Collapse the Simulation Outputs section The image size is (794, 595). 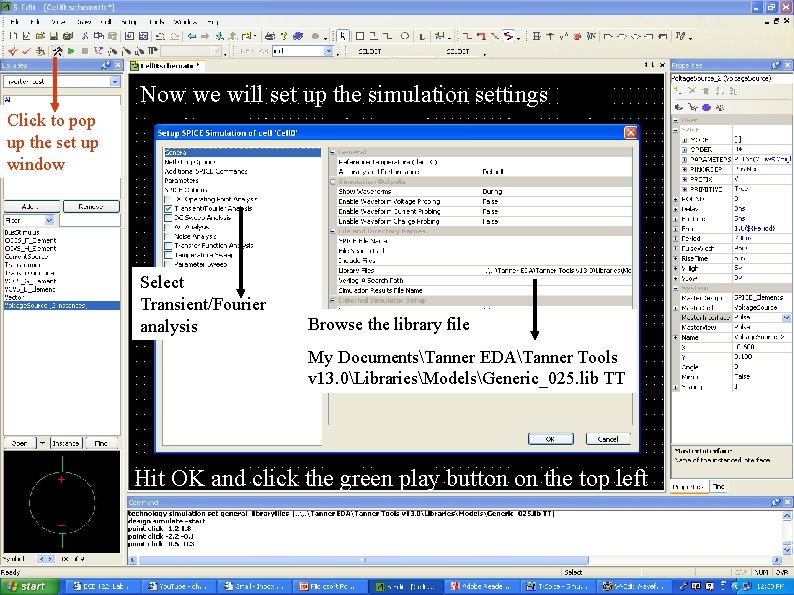pos(333,182)
